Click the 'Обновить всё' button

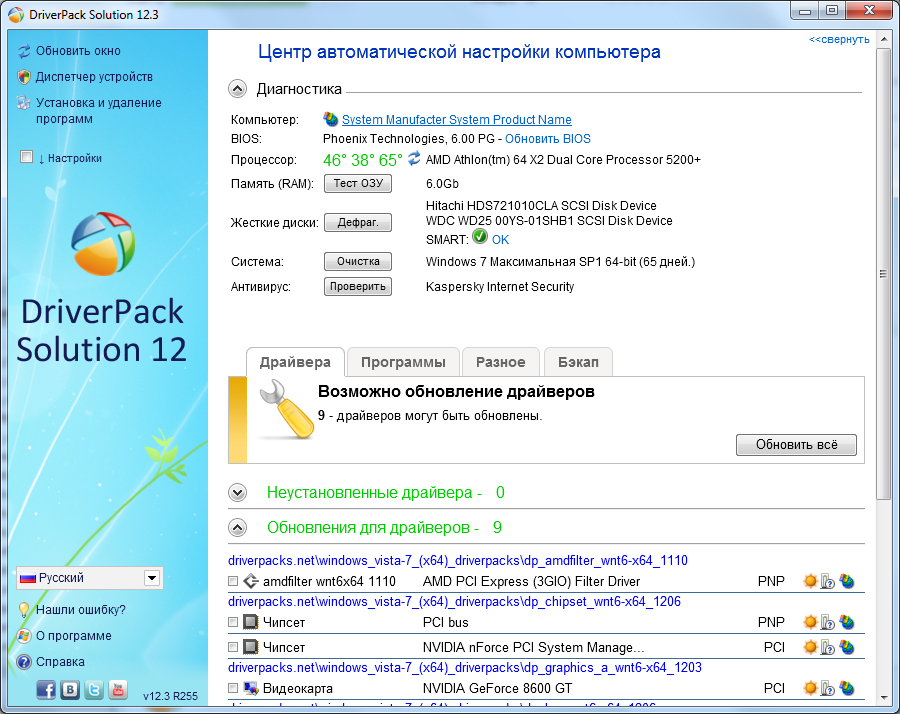click(x=796, y=445)
